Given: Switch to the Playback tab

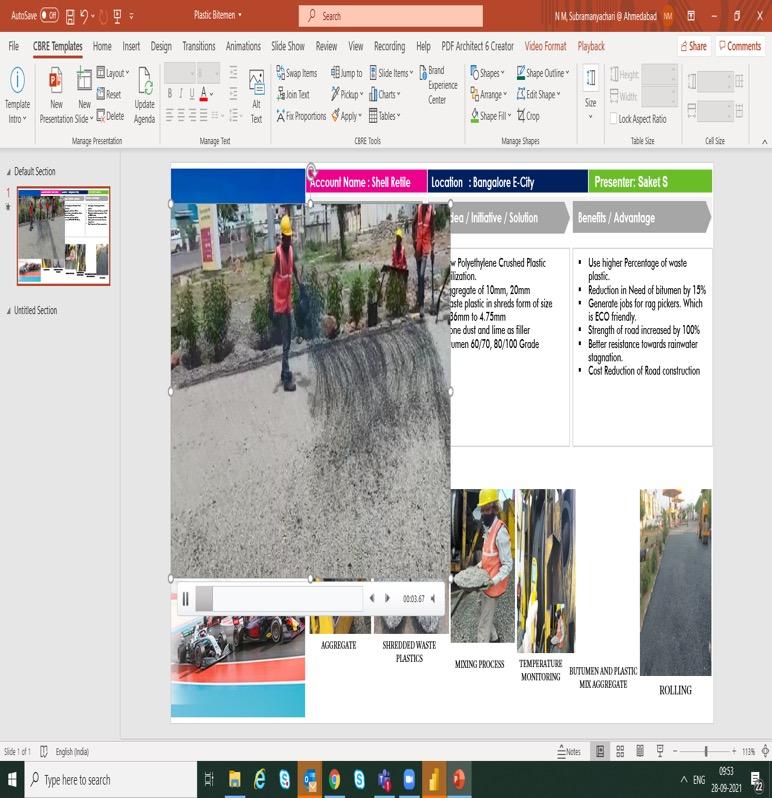Looking at the screenshot, I should coord(591,46).
